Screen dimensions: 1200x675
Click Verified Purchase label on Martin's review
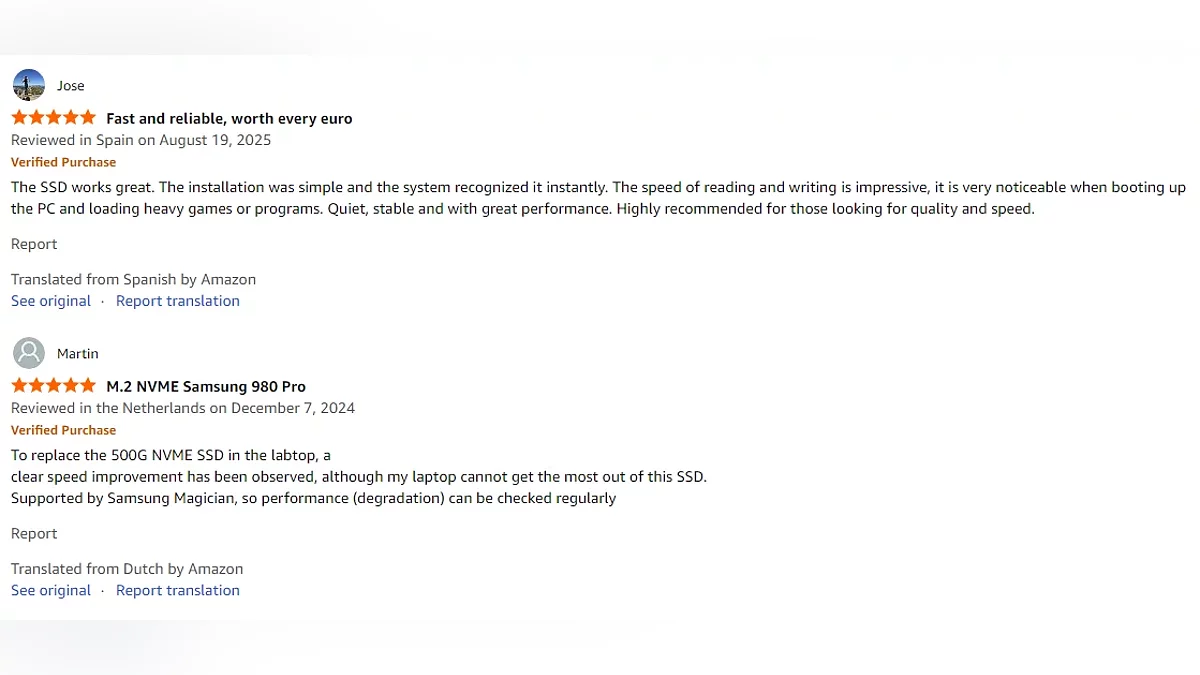coord(63,430)
